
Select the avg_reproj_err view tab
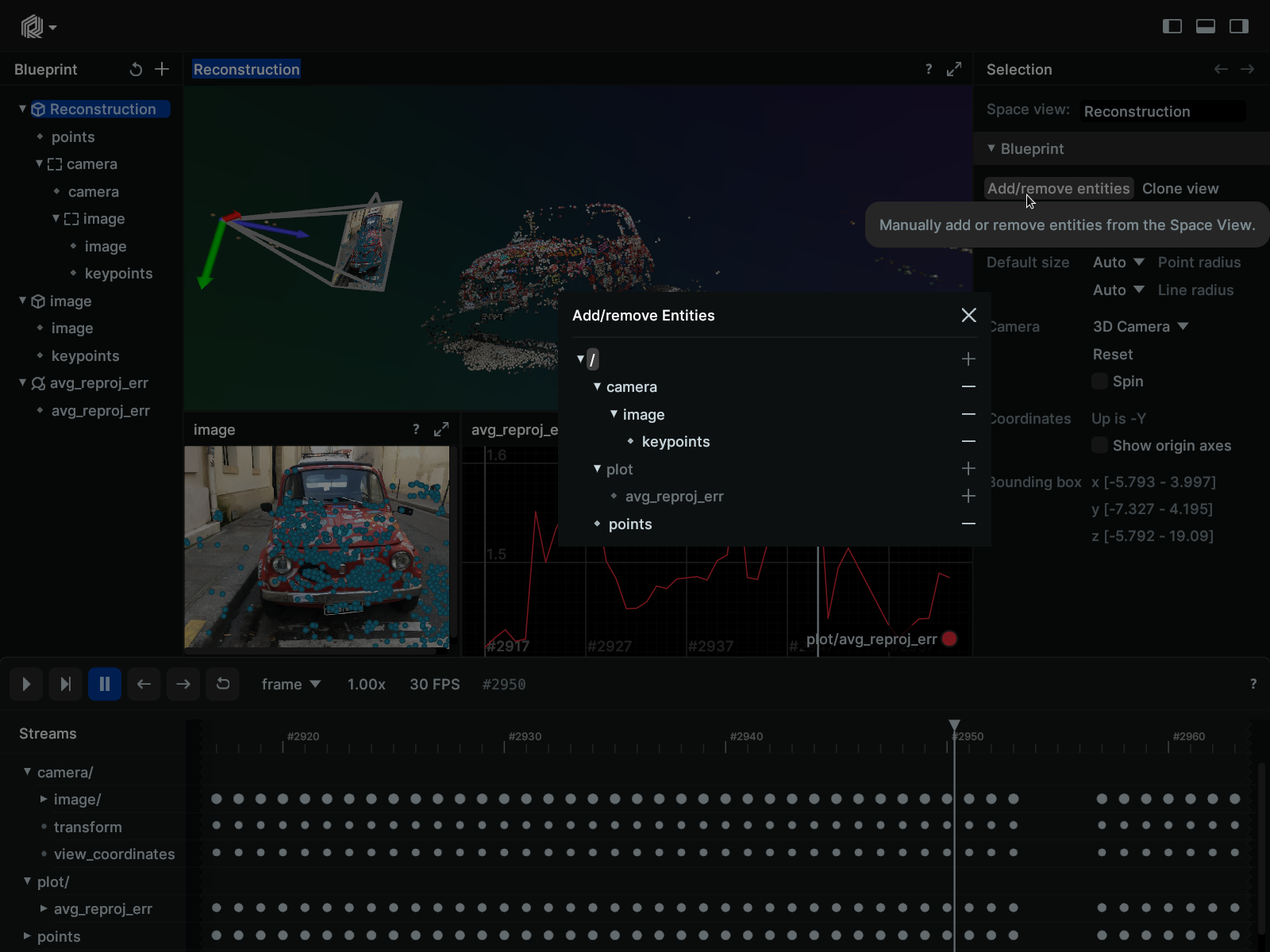pyautogui.click(x=514, y=429)
